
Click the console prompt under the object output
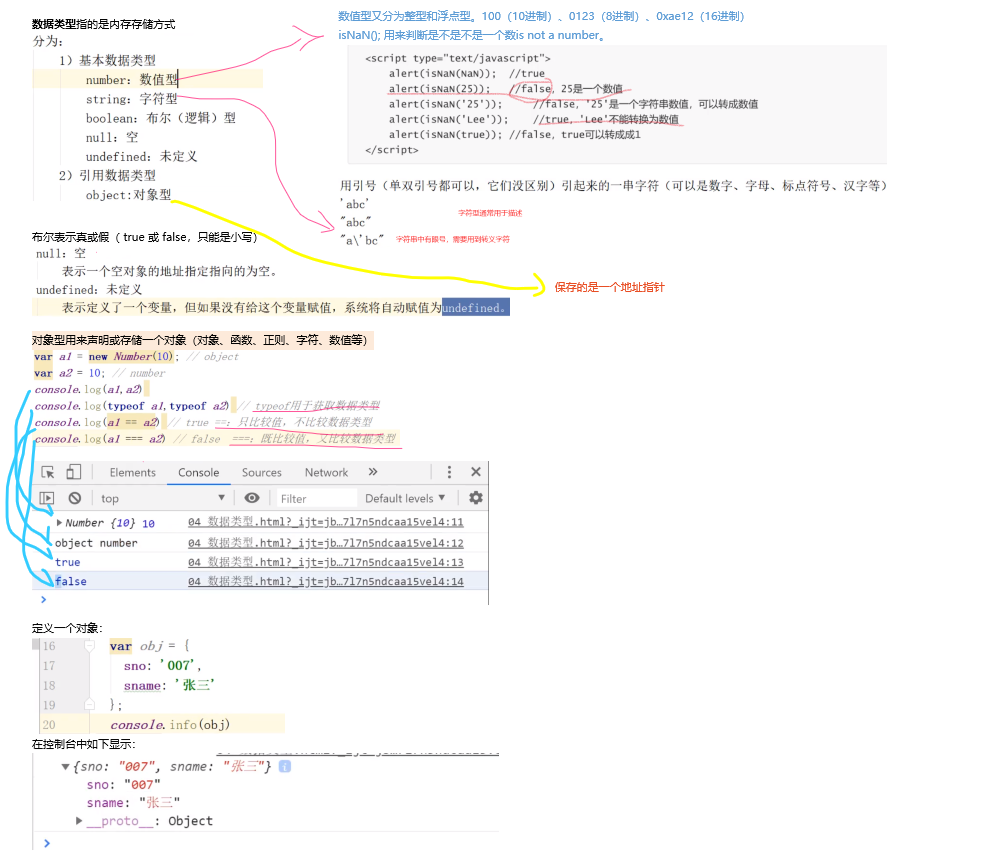tap(46, 843)
